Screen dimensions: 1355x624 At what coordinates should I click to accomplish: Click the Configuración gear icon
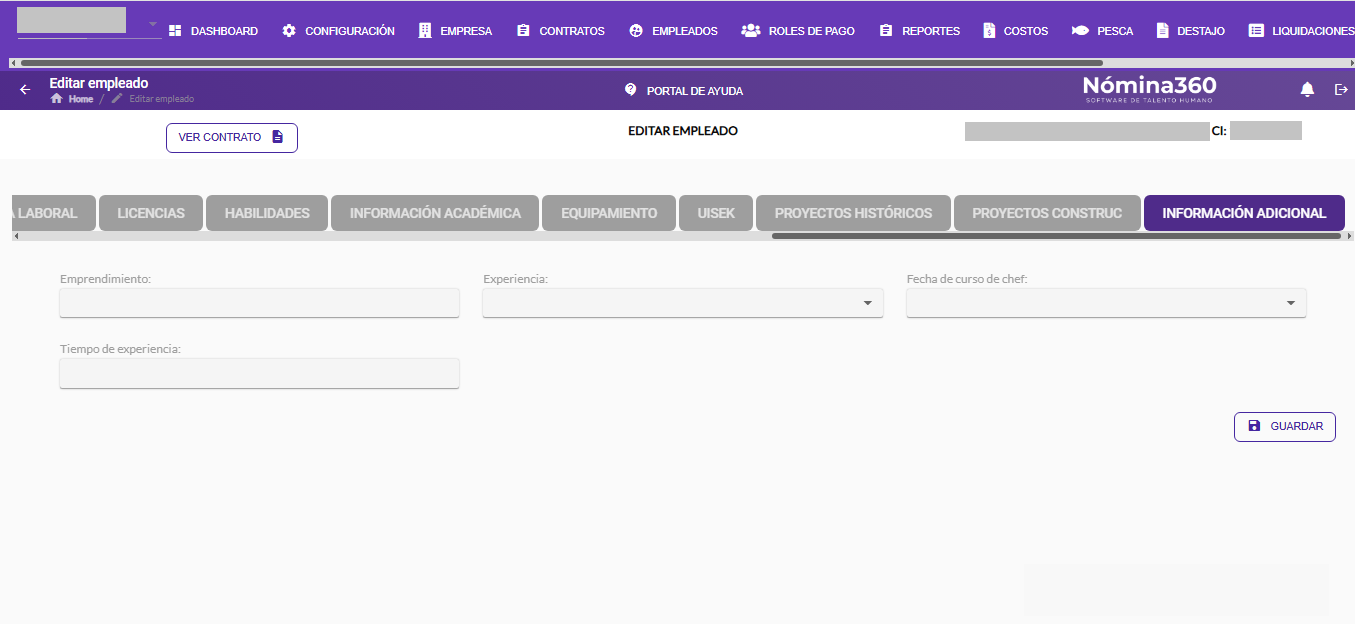[289, 31]
